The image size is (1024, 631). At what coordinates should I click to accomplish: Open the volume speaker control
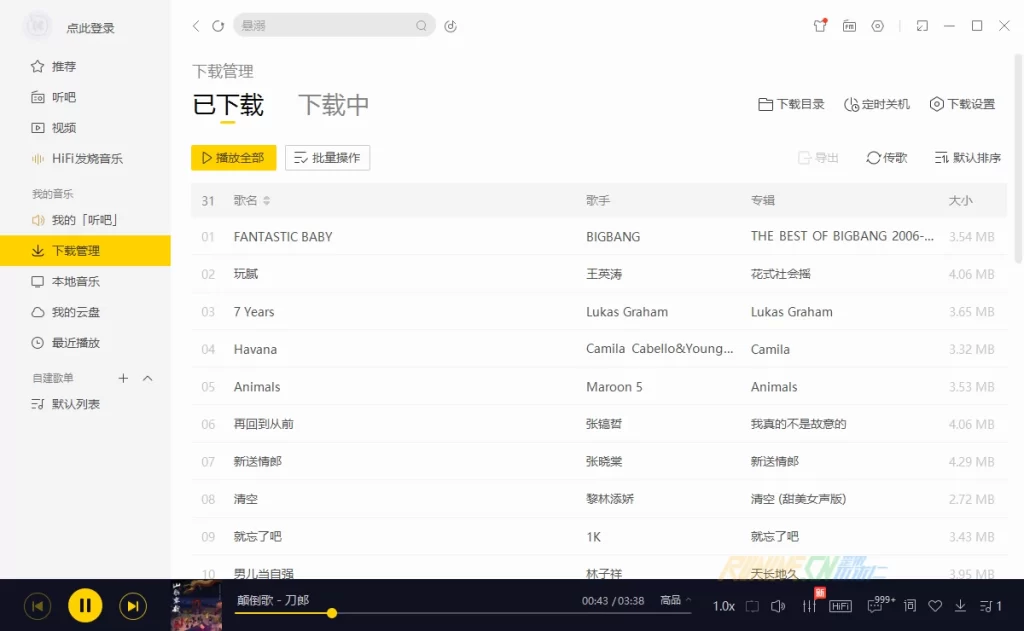pyautogui.click(x=780, y=606)
